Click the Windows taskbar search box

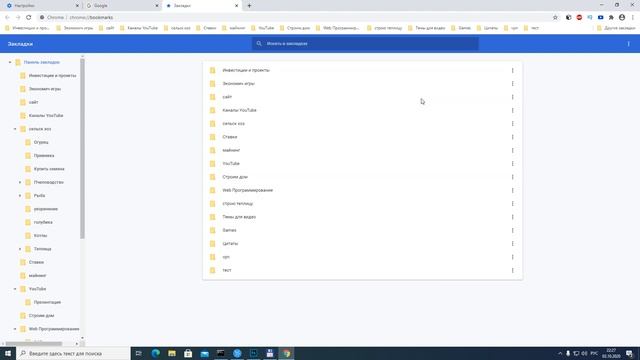coord(73,353)
